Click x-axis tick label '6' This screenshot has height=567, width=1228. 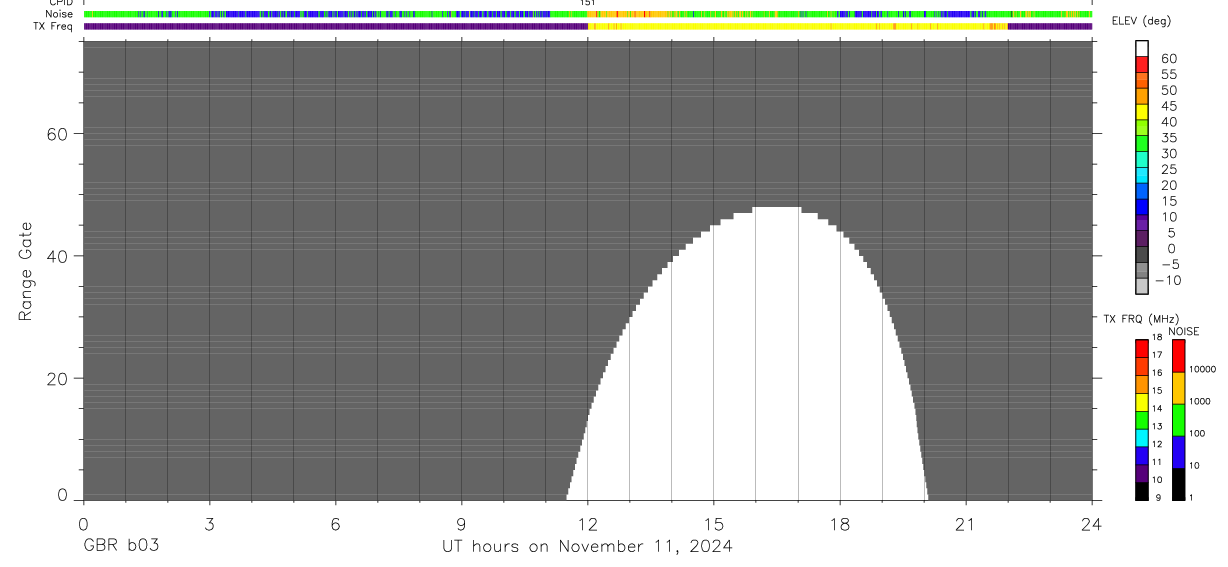tap(335, 523)
